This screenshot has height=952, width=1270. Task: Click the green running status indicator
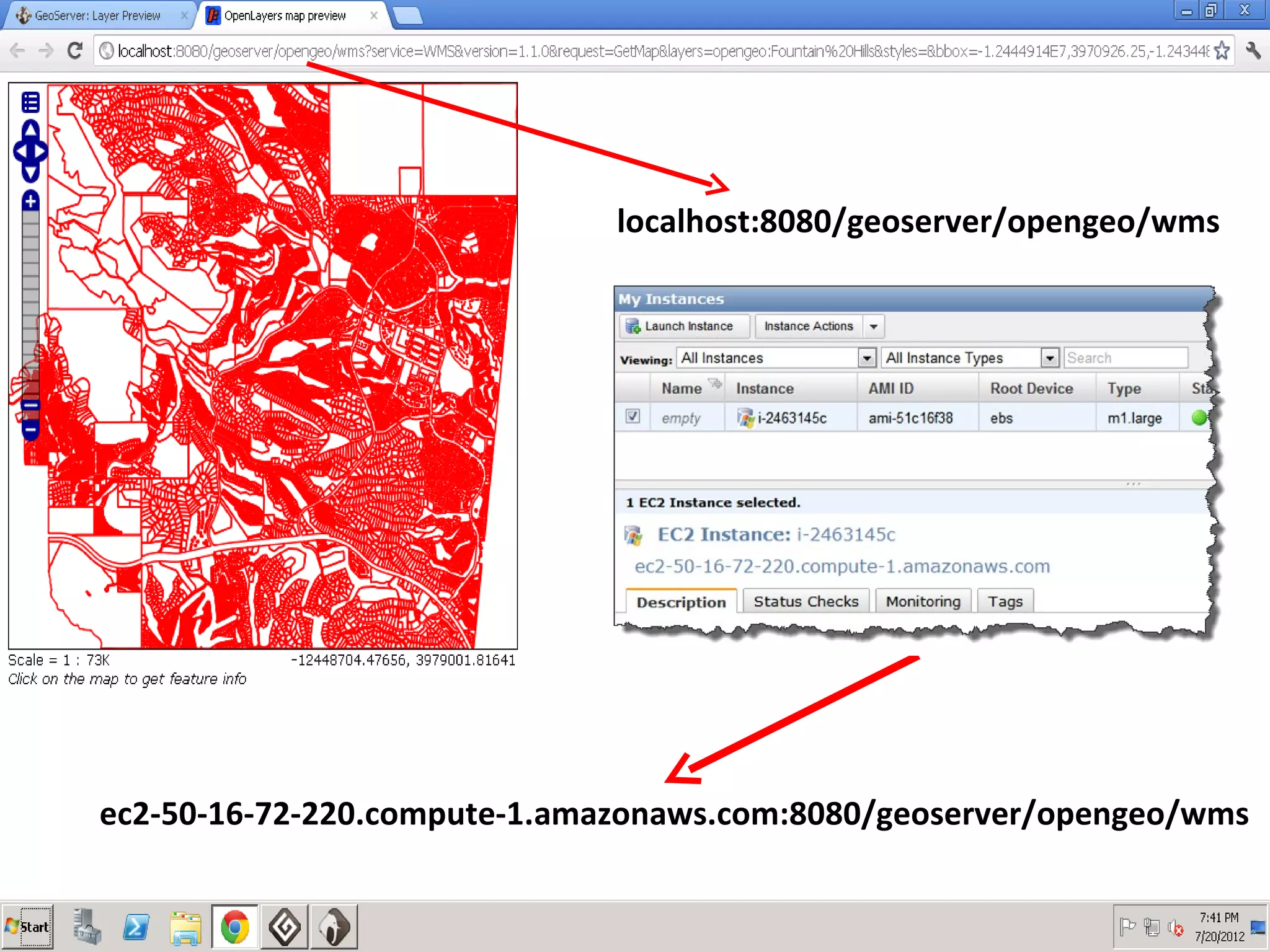[1199, 418]
